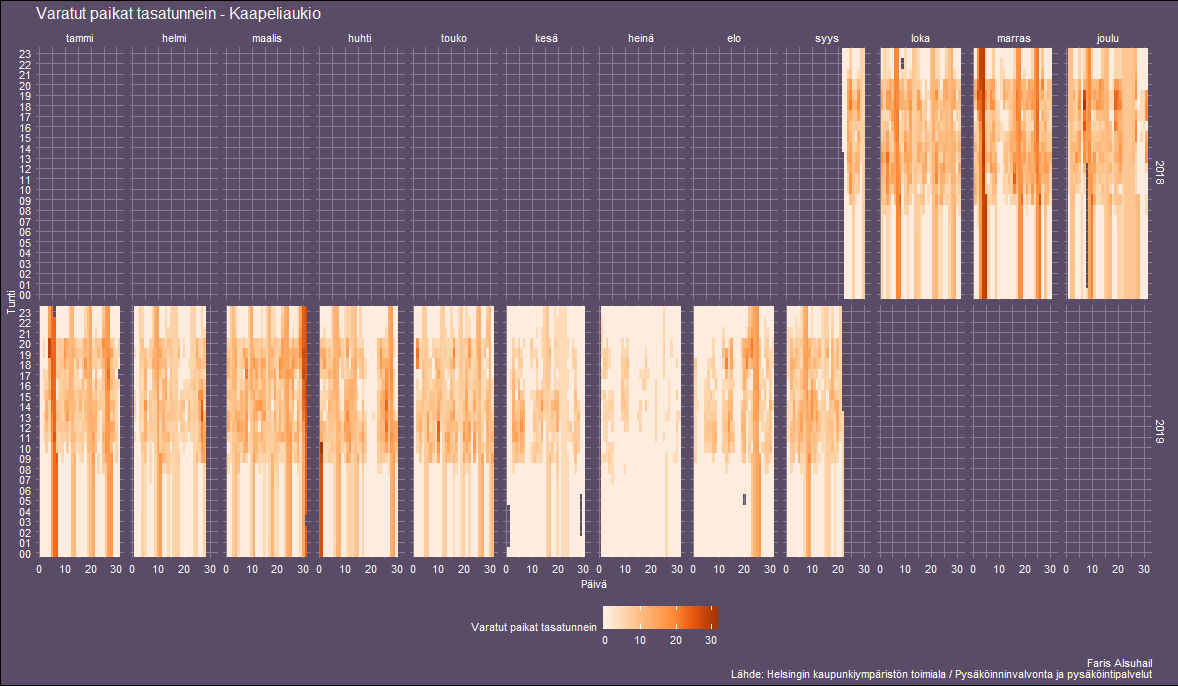Click the 'maalis' month column label
Image resolution: width=1178 pixels, height=686 pixels.
[267, 39]
